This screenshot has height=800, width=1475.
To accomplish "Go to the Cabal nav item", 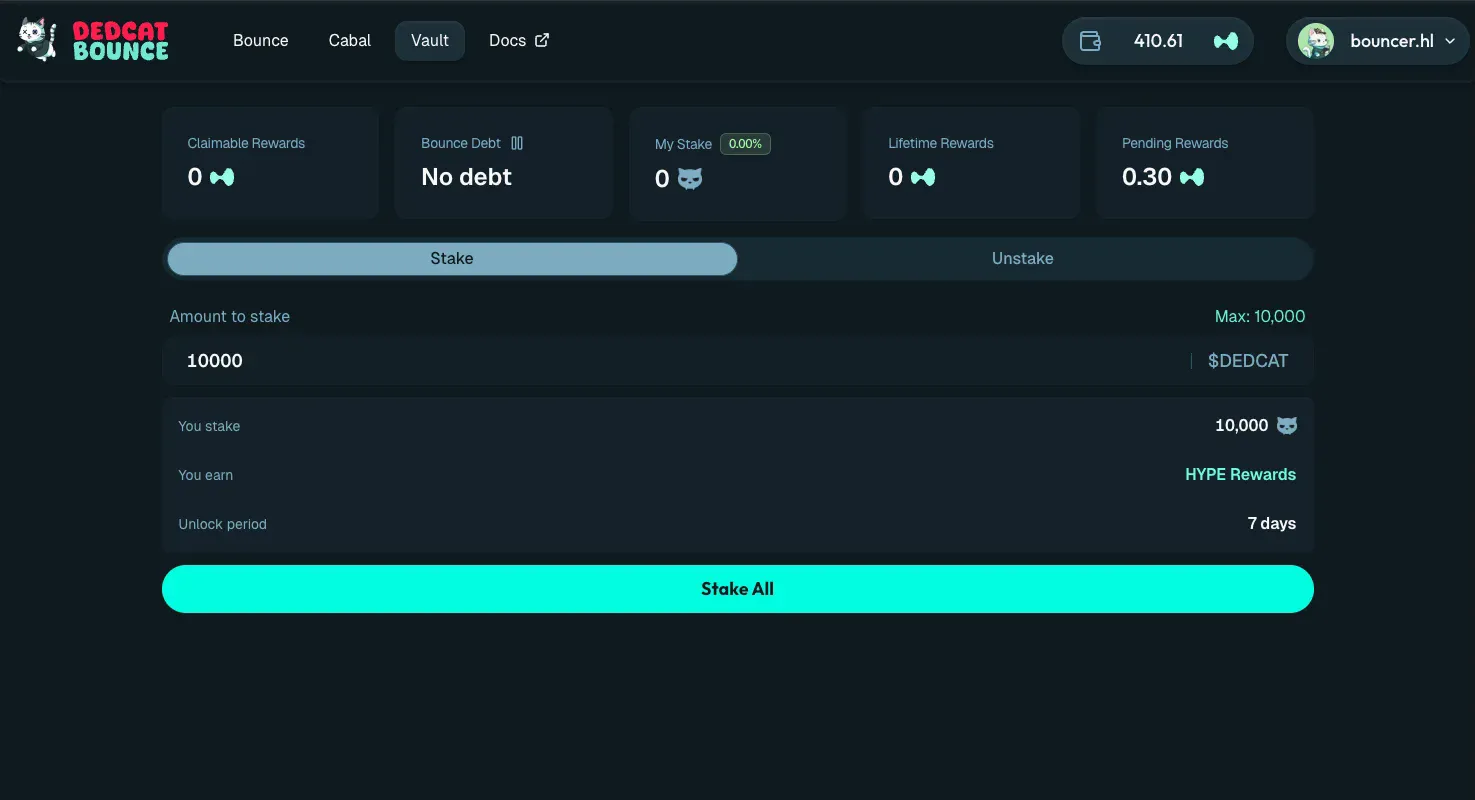I will point(349,40).
